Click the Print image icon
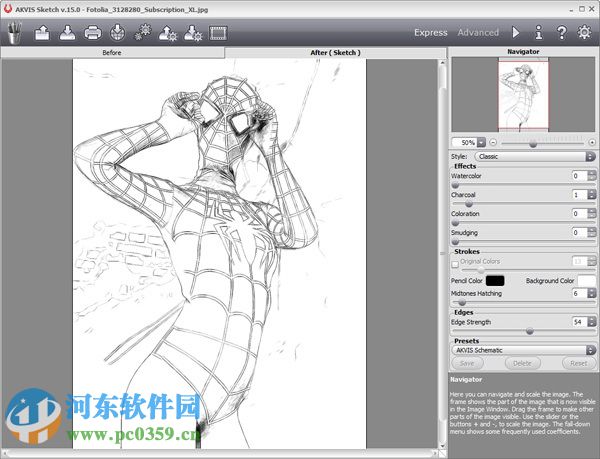 pyautogui.click(x=93, y=33)
